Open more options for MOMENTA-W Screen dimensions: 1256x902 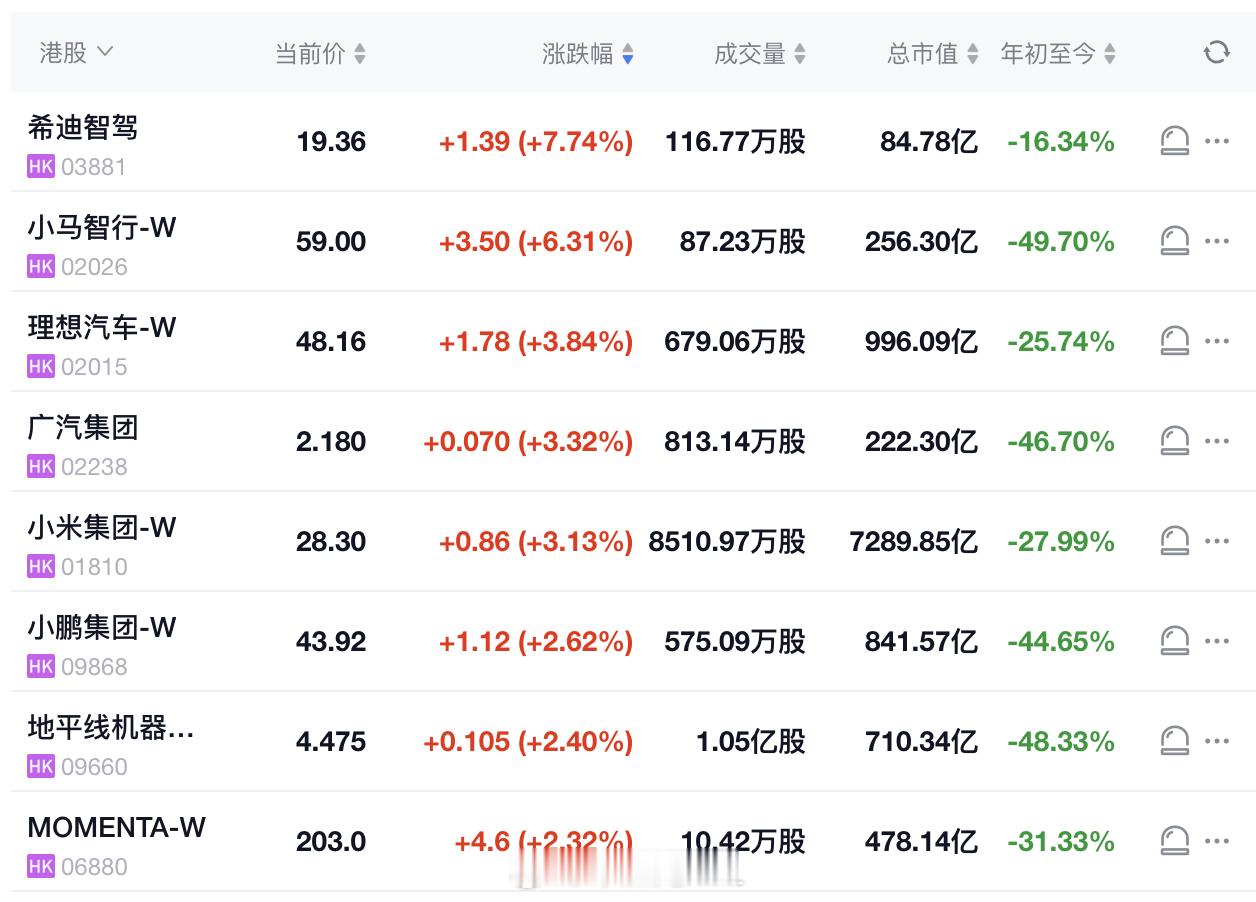[1217, 841]
